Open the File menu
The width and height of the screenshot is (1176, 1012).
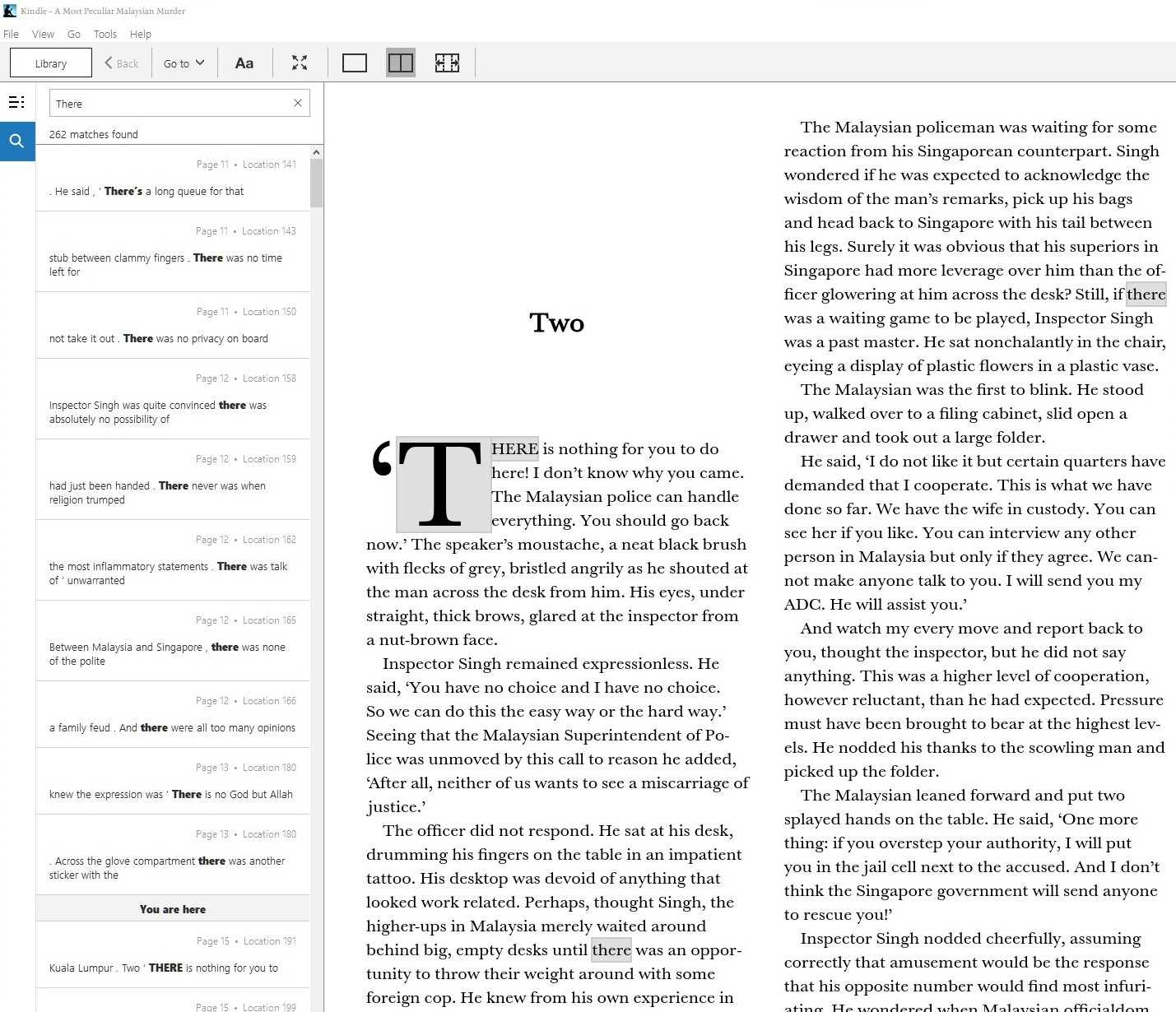[x=11, y=34]
